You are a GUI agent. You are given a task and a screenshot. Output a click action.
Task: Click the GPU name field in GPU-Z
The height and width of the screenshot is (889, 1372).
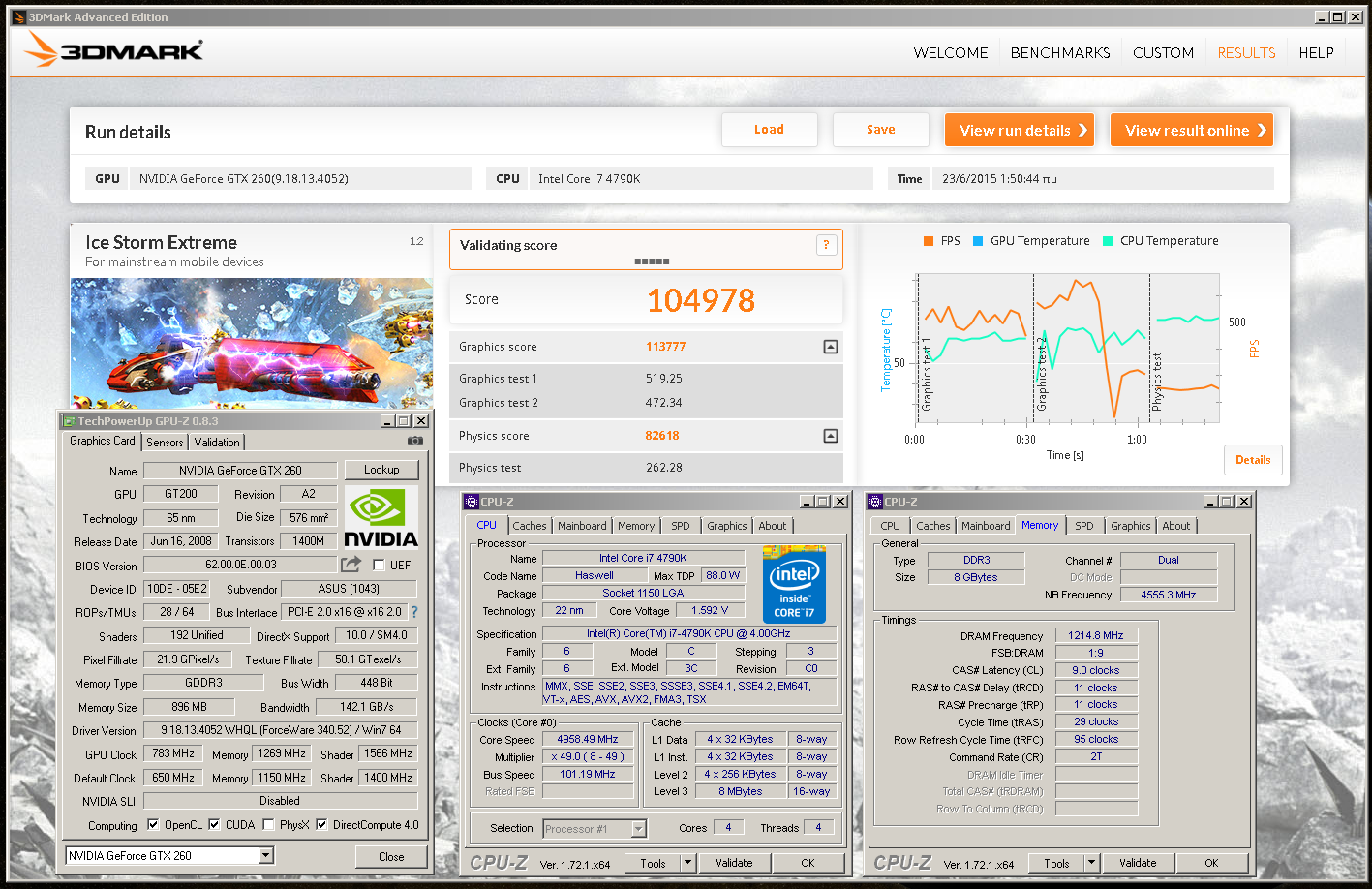click(x=240, y=471)
